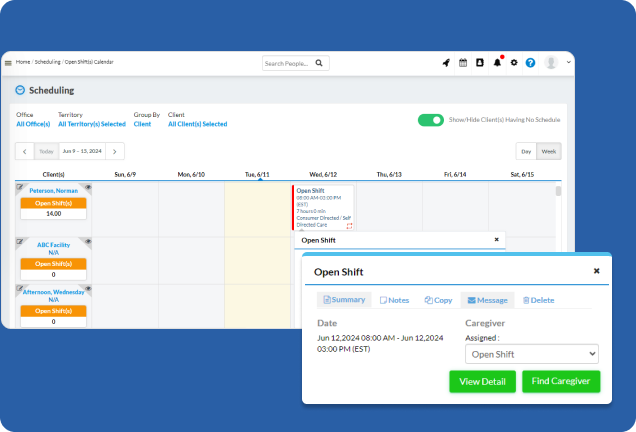Switch the calendar to Week view
The image size is (636, 432).
click(x=549, y=151)
